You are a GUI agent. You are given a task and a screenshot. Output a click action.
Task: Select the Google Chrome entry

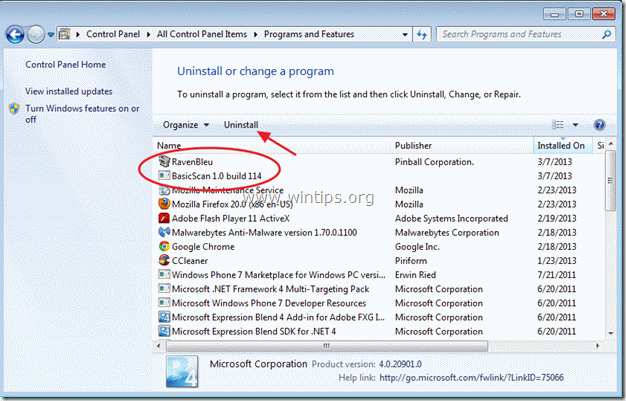click(203, 247)
